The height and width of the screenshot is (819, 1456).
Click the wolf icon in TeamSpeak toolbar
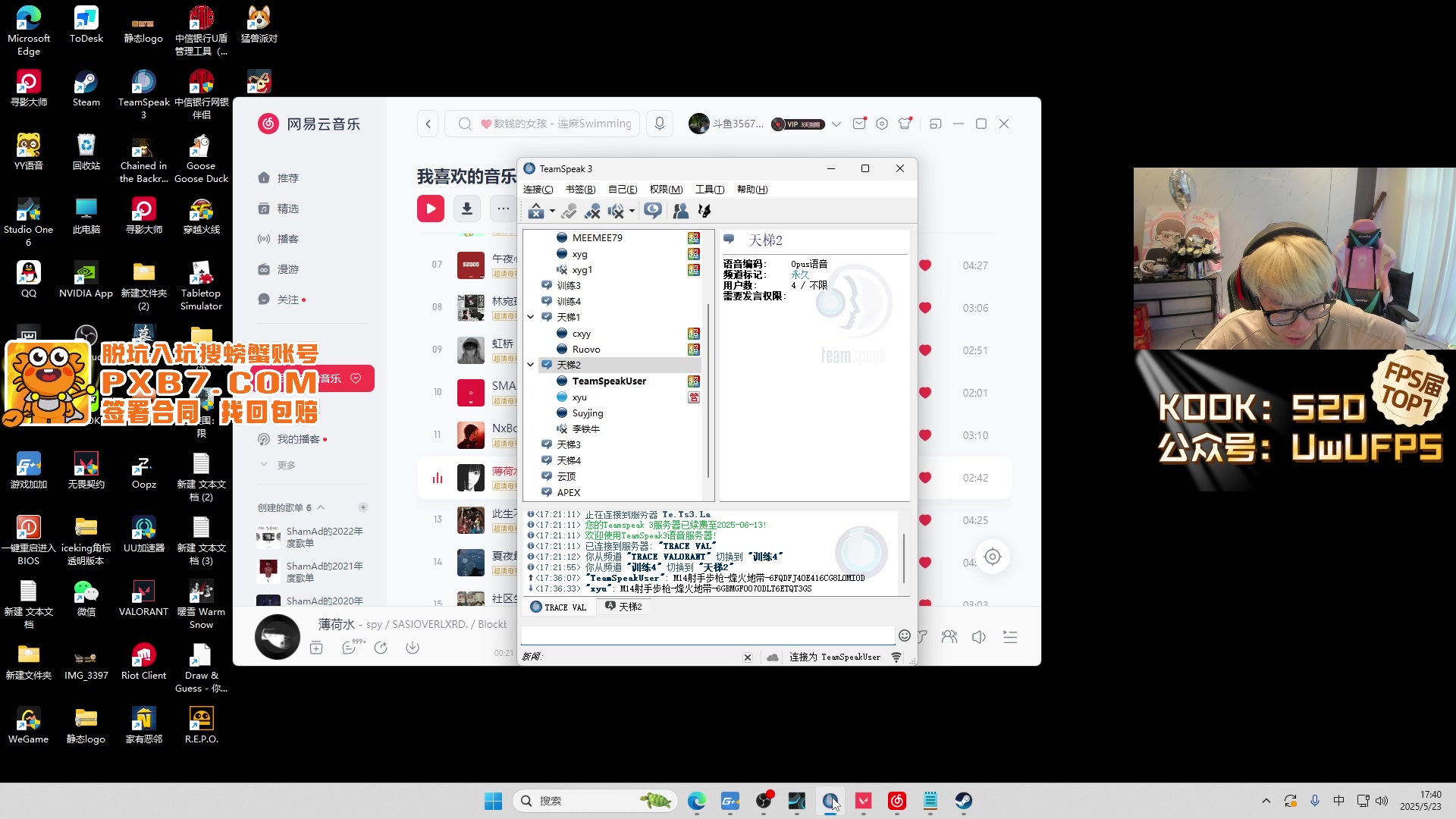click(704, 211)
